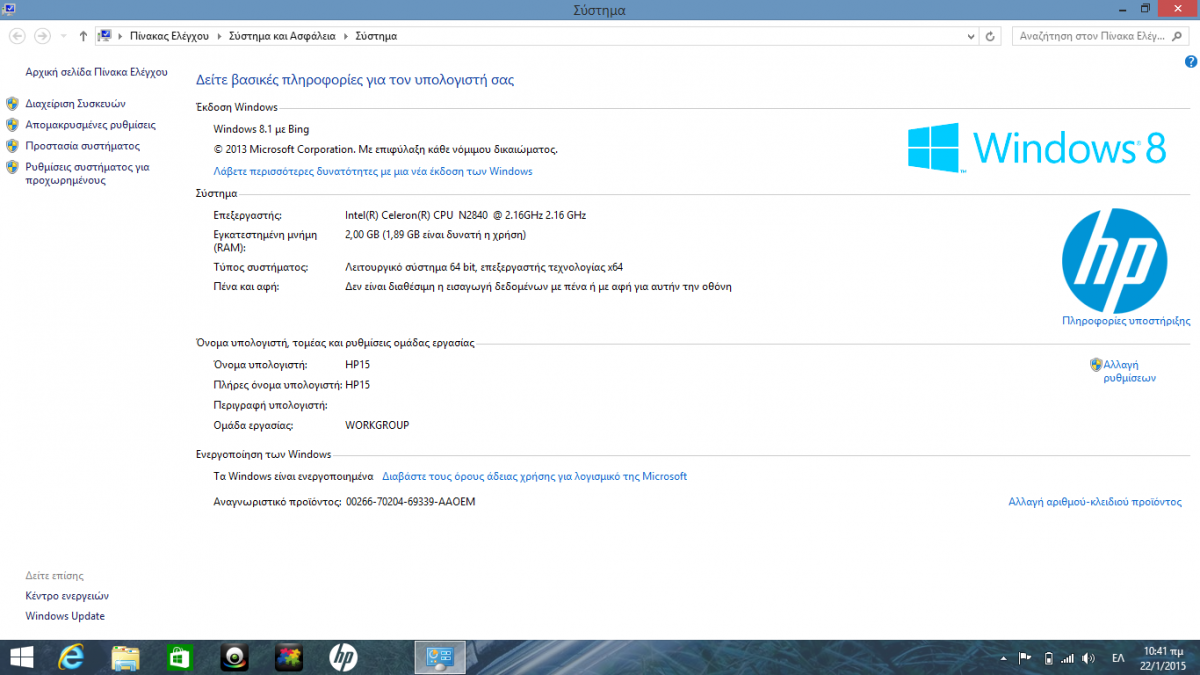
Task: Click network signal tray icon
Action: tap(1067, 658)
